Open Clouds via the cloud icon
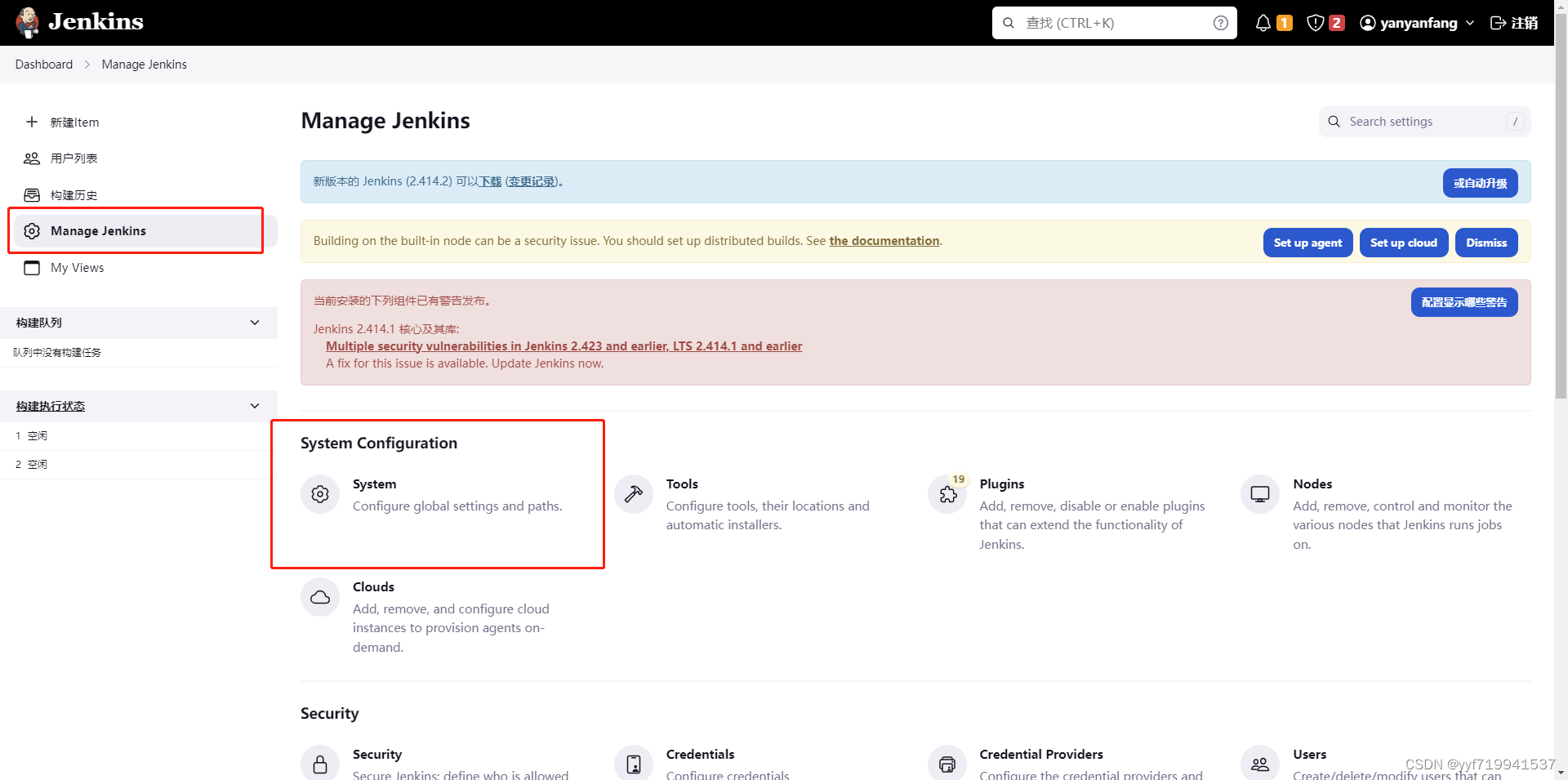 pos(319,596)
